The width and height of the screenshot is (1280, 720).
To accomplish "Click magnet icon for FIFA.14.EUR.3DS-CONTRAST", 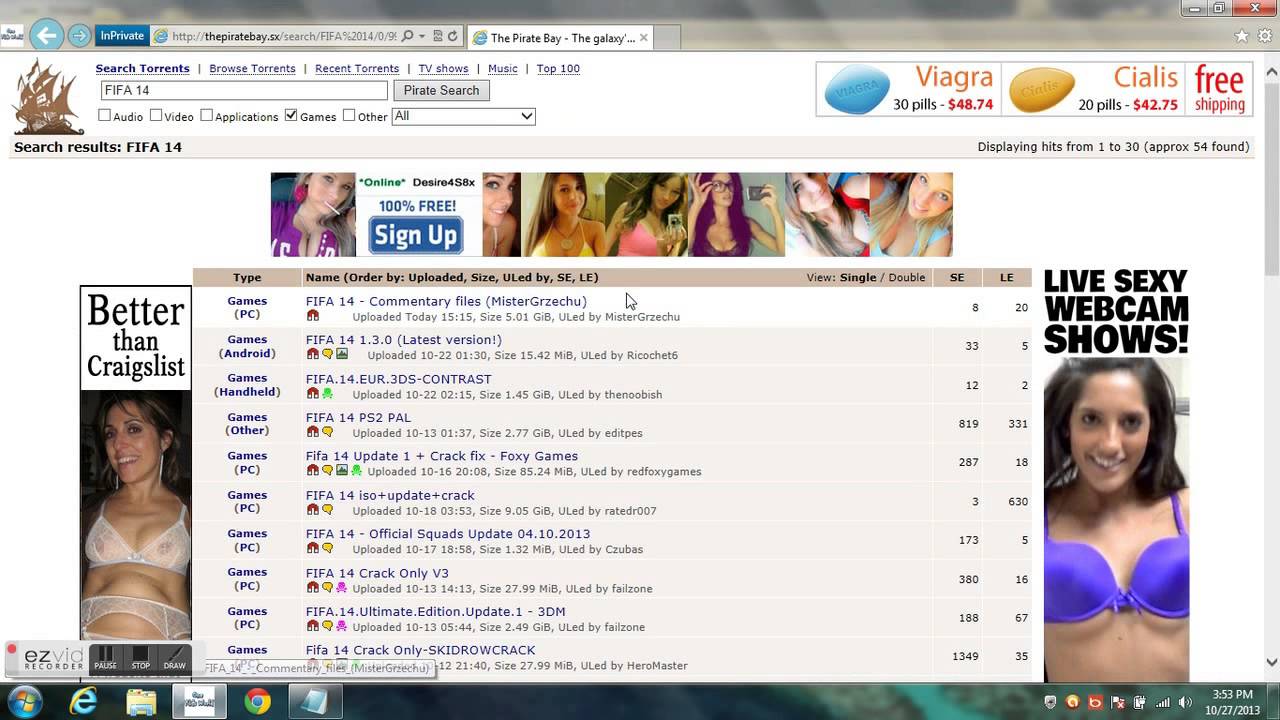I will [x=312, y=394].
